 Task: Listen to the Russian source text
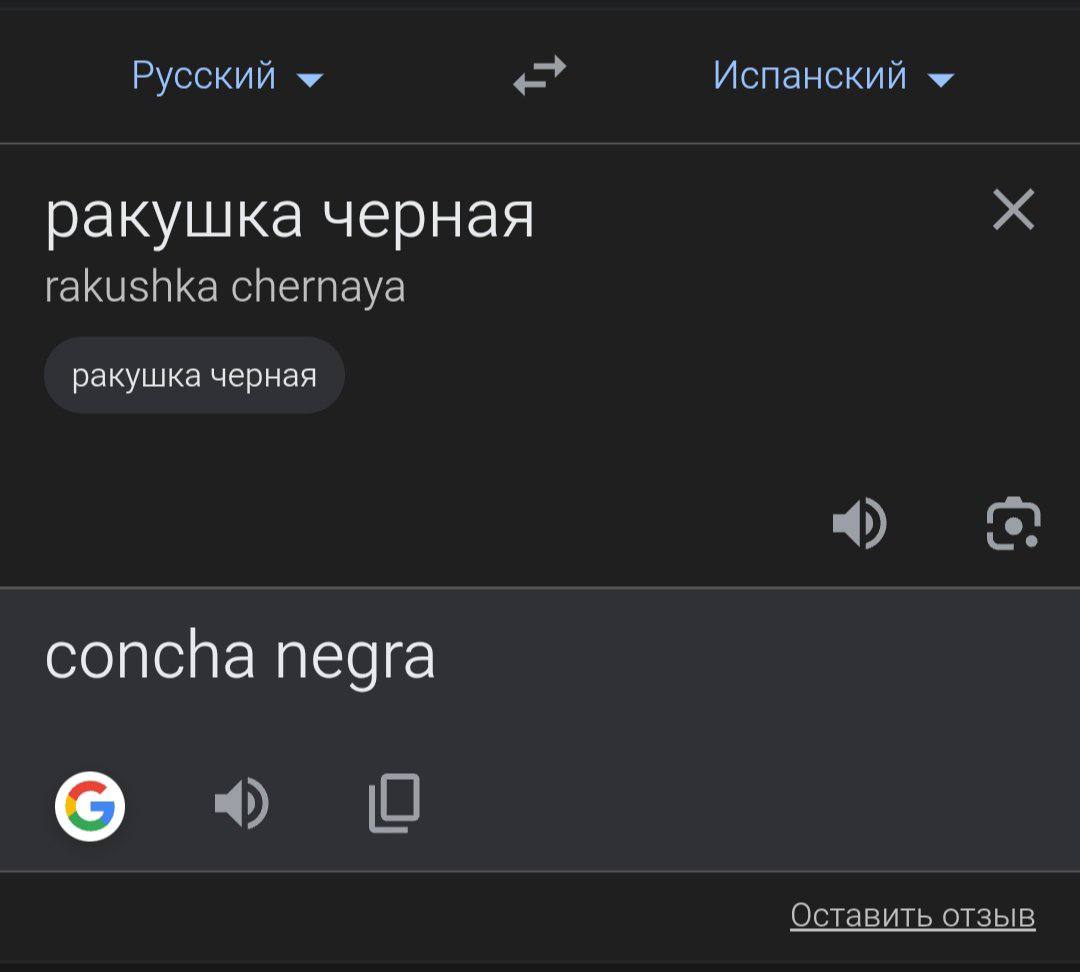(x=859, y=523)
